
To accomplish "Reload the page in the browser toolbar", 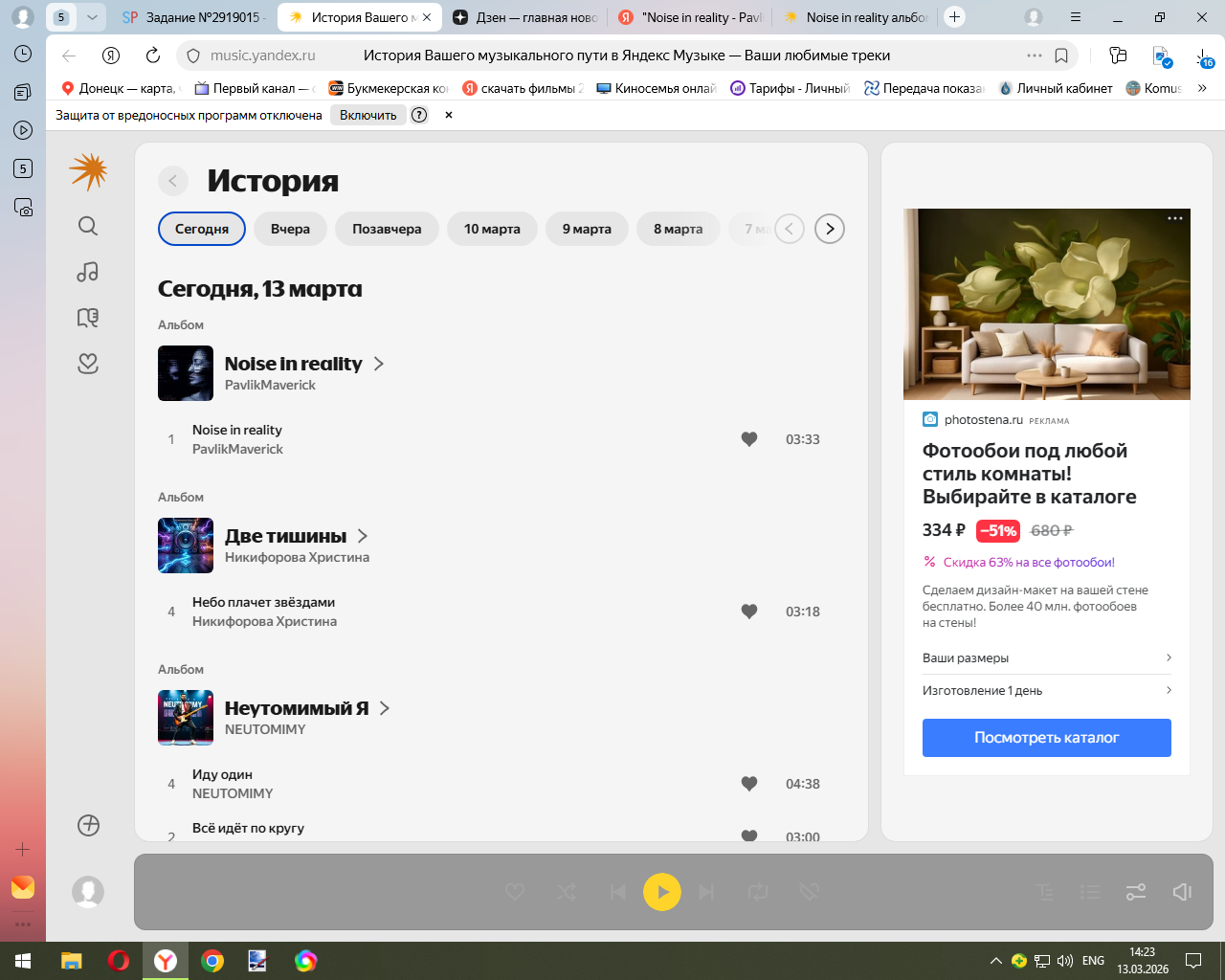I will (153, 56).
